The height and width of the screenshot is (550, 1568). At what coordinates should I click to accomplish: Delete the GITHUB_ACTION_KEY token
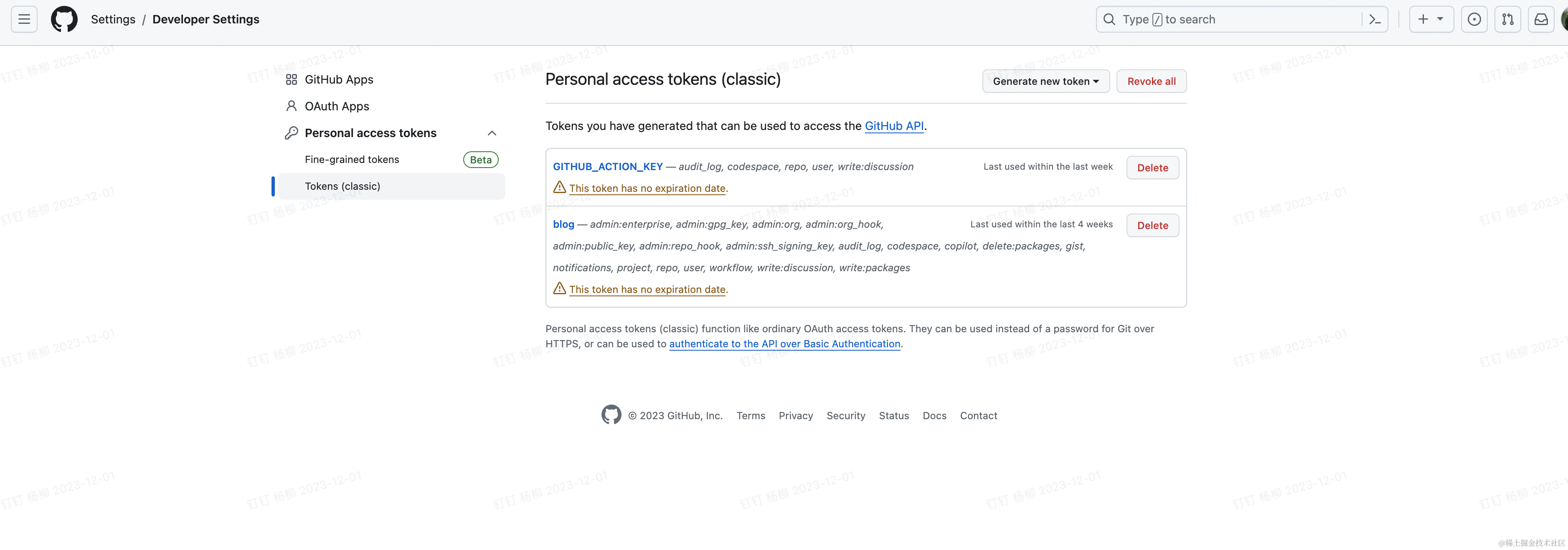(1152, 168)
